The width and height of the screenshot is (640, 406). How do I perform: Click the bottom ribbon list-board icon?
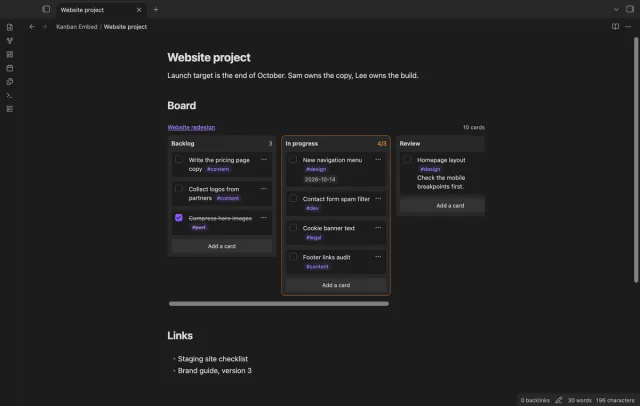(x=10, y=109)
